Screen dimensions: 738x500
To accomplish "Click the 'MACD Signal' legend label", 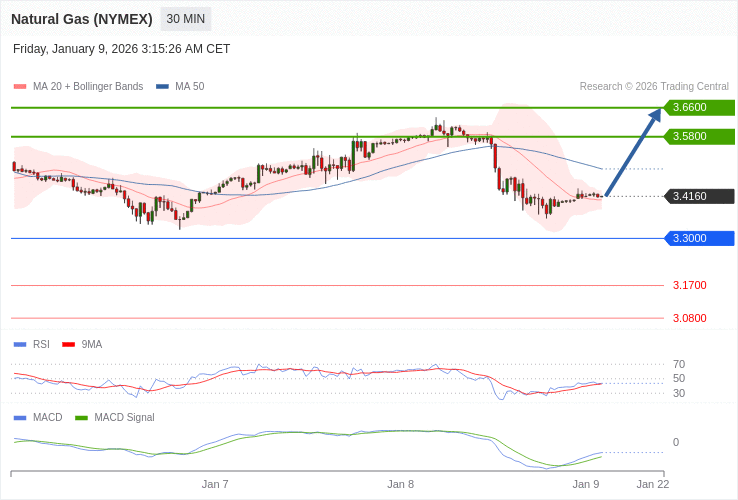I will pyautogui.click(x=124, y=418).
